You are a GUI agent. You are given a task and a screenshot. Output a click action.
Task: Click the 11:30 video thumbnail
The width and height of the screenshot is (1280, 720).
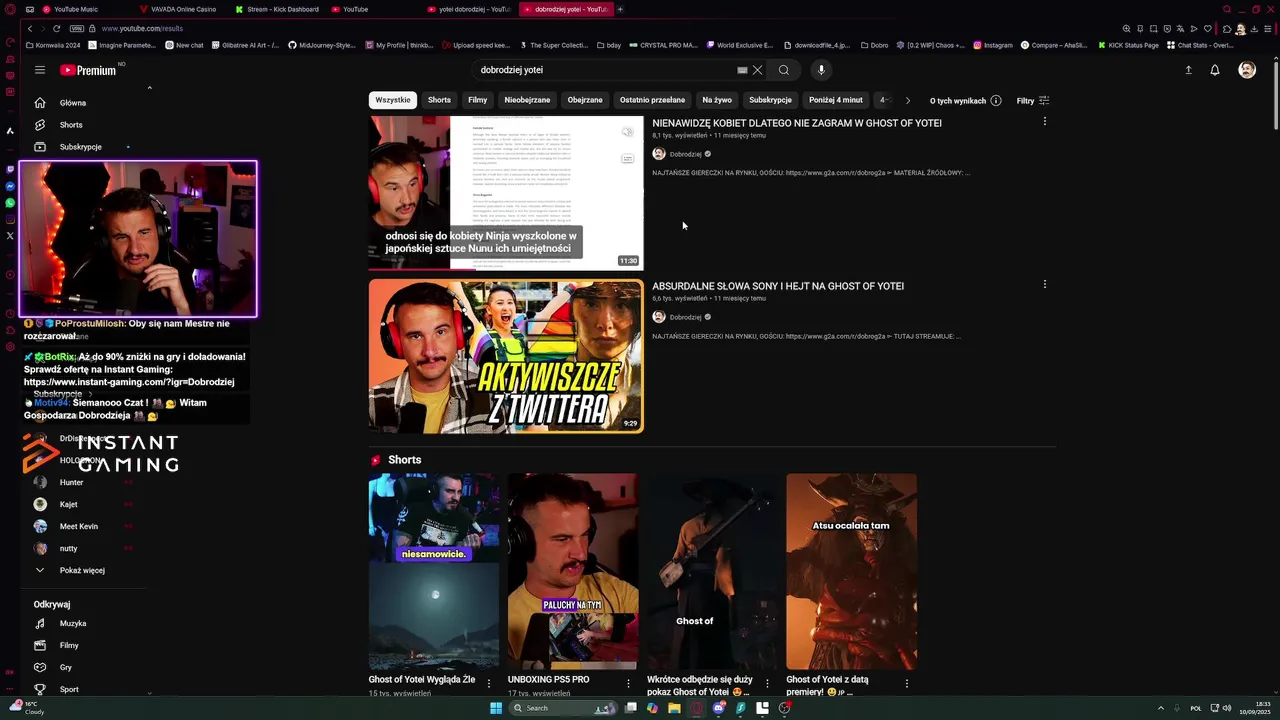coord(506,193)
